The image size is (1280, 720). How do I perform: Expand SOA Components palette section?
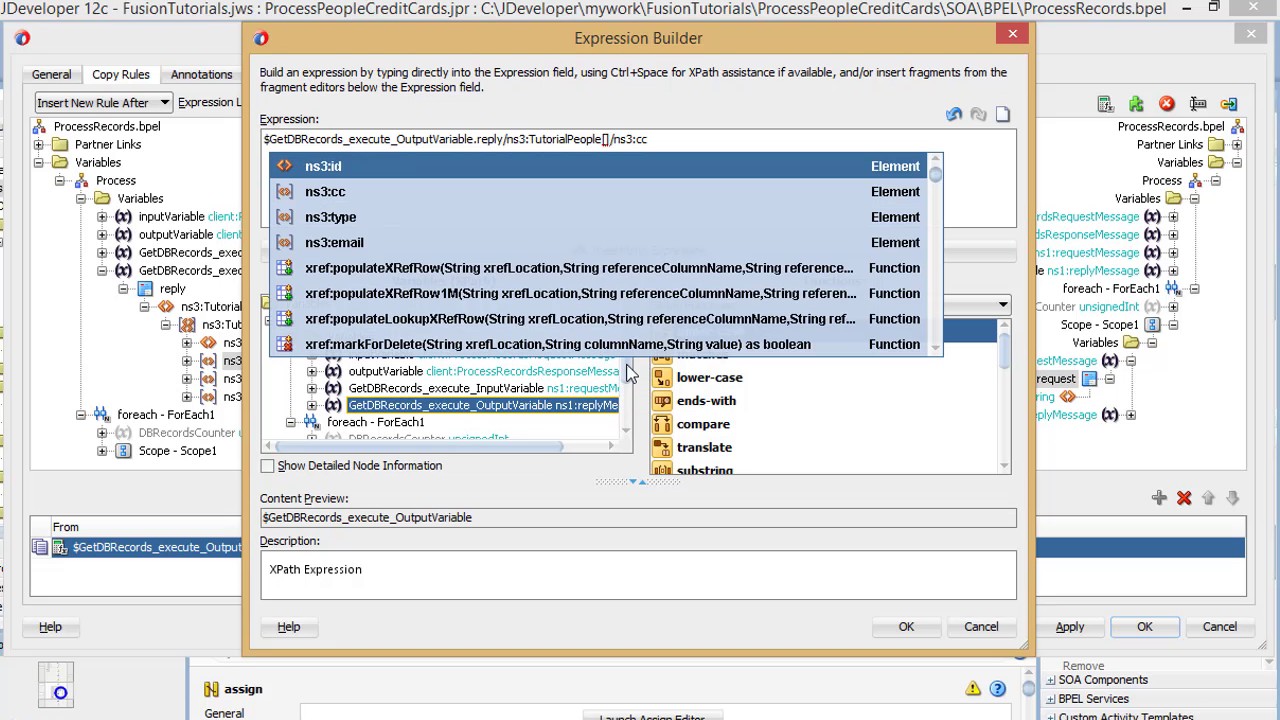(1050, 680)
